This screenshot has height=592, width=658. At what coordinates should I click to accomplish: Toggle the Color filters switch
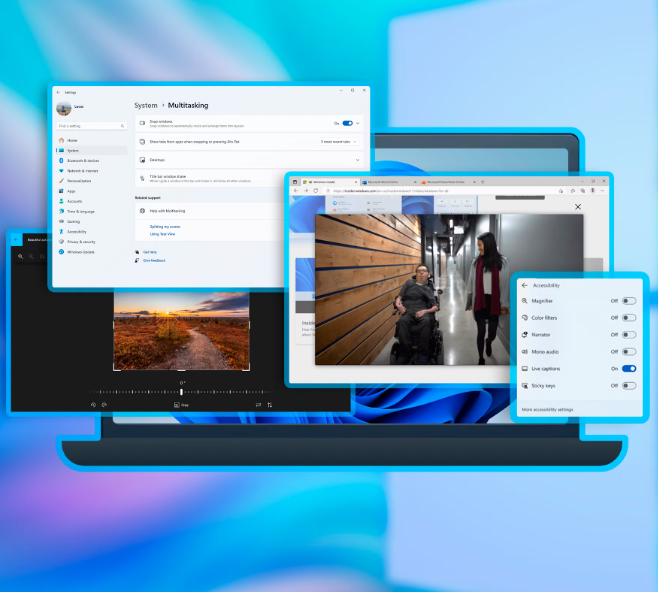point(629,318)
